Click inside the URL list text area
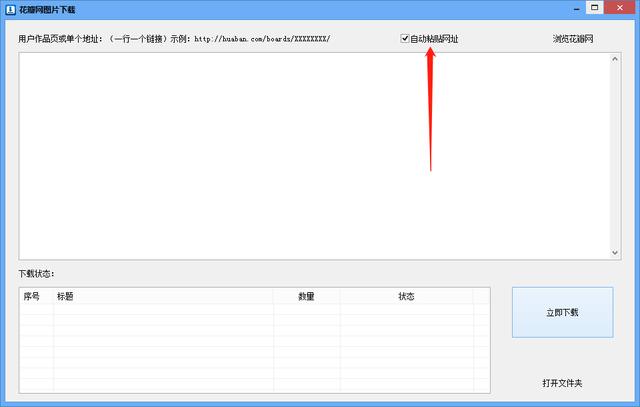This screenshot has height=407, width=640. pyautogui.click(x=314, y=156)
